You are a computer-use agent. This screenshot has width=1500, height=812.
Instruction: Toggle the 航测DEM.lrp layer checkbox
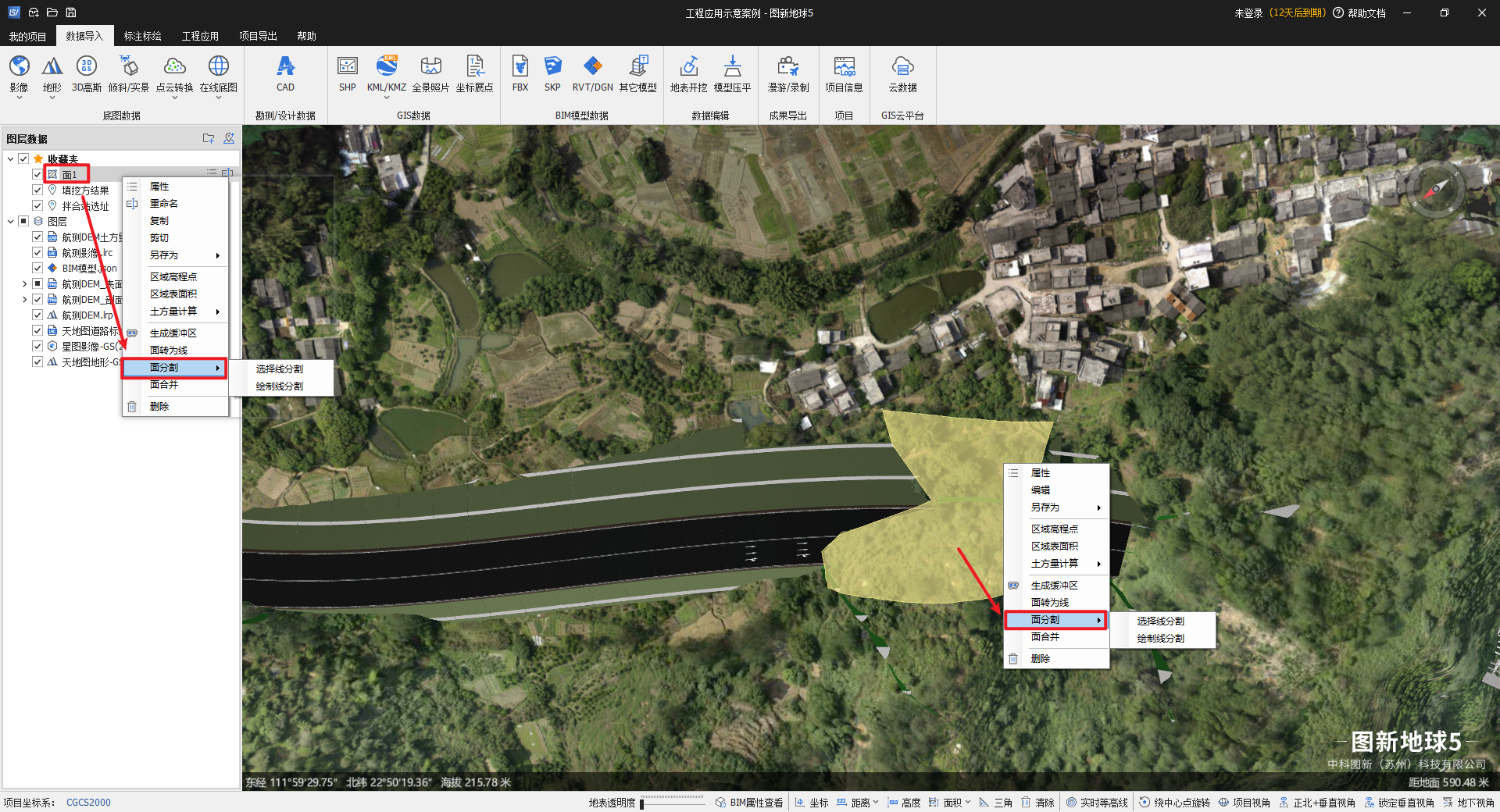coord(37,315)
